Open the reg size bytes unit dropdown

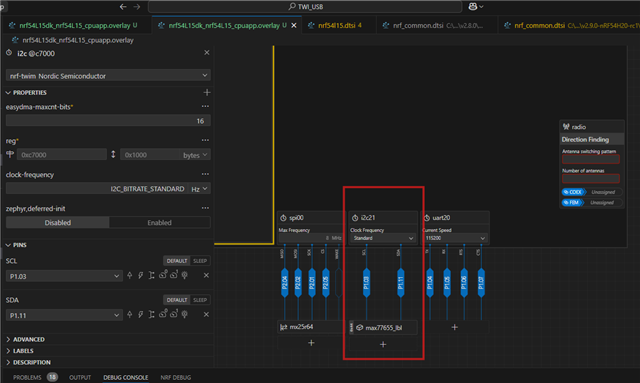pyautogui.click(x=195, y=155)
